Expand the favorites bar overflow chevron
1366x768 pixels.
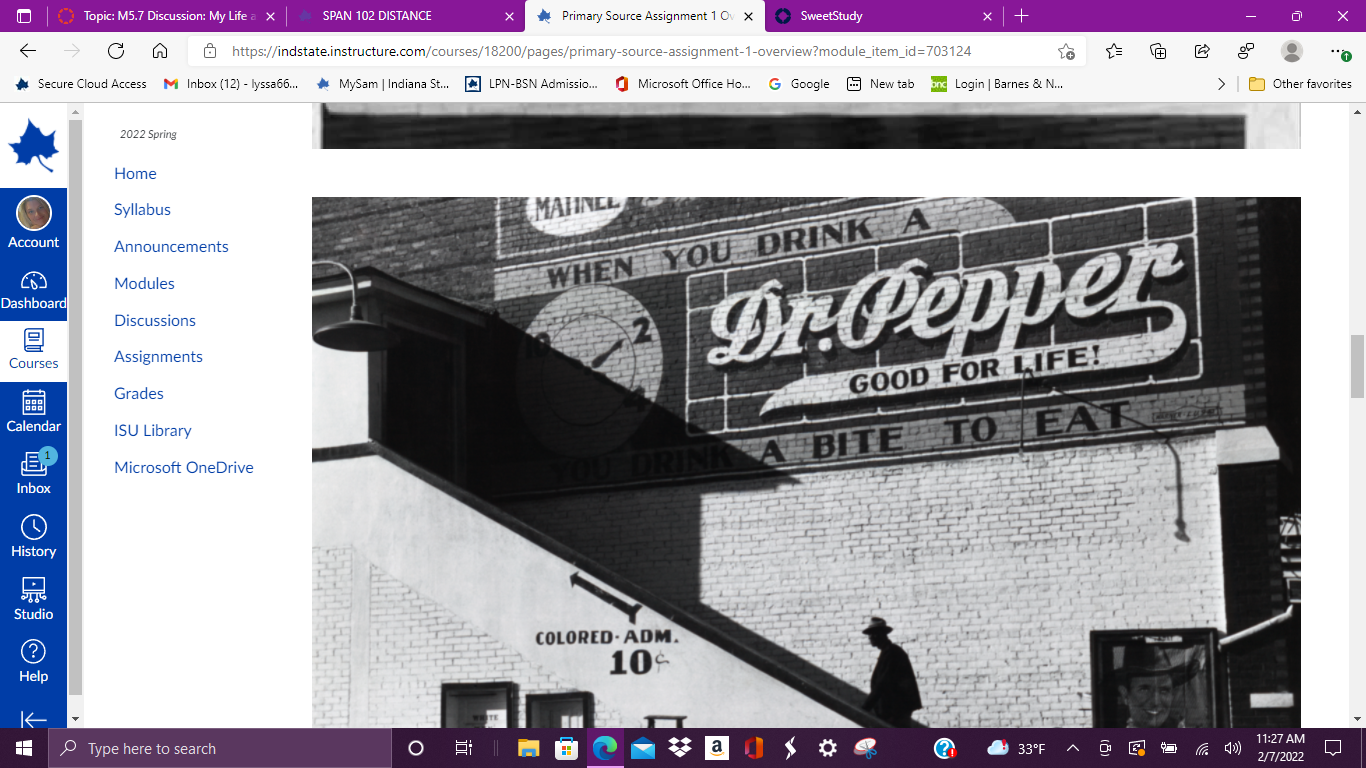(x=1221, y=84)
